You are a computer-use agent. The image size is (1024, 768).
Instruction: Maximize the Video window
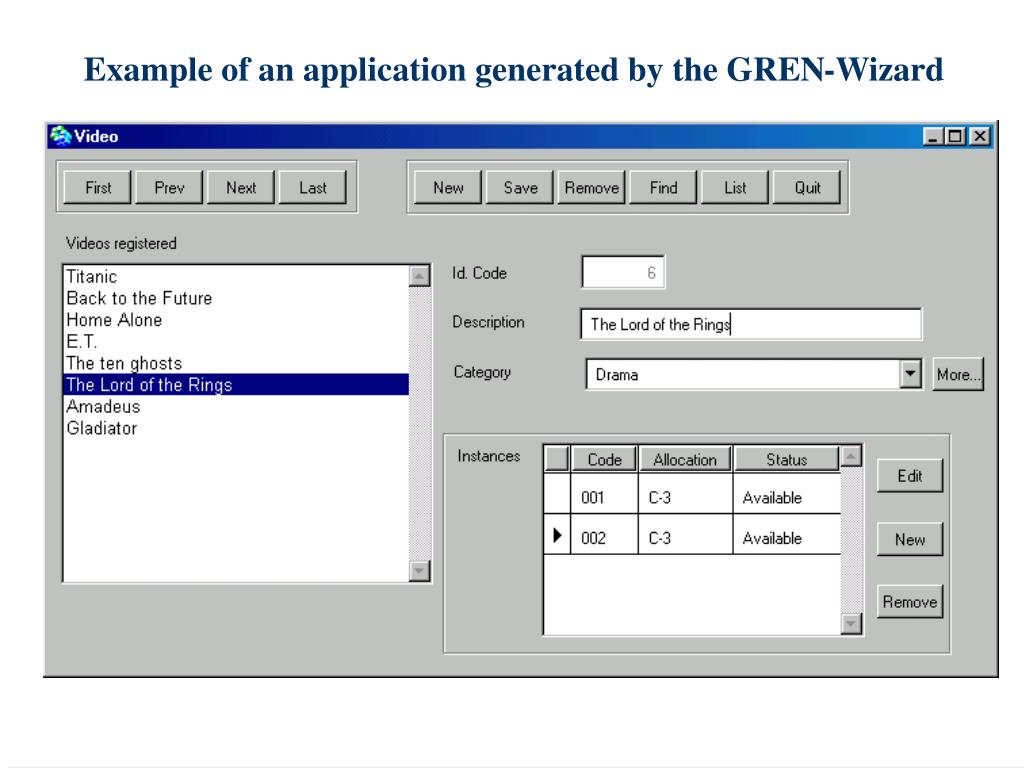pos(955,136)
